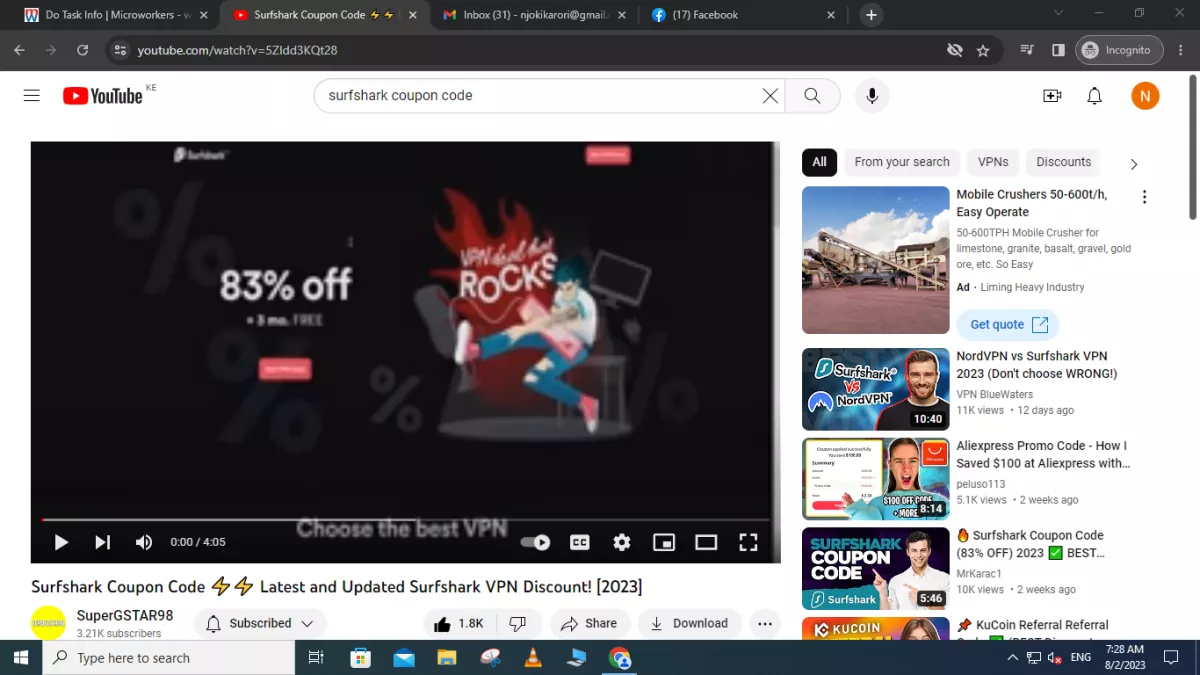Viewport: 1200px width, 675px height.
Task: Open the player settings gear
Action: [x=622, y=542]
